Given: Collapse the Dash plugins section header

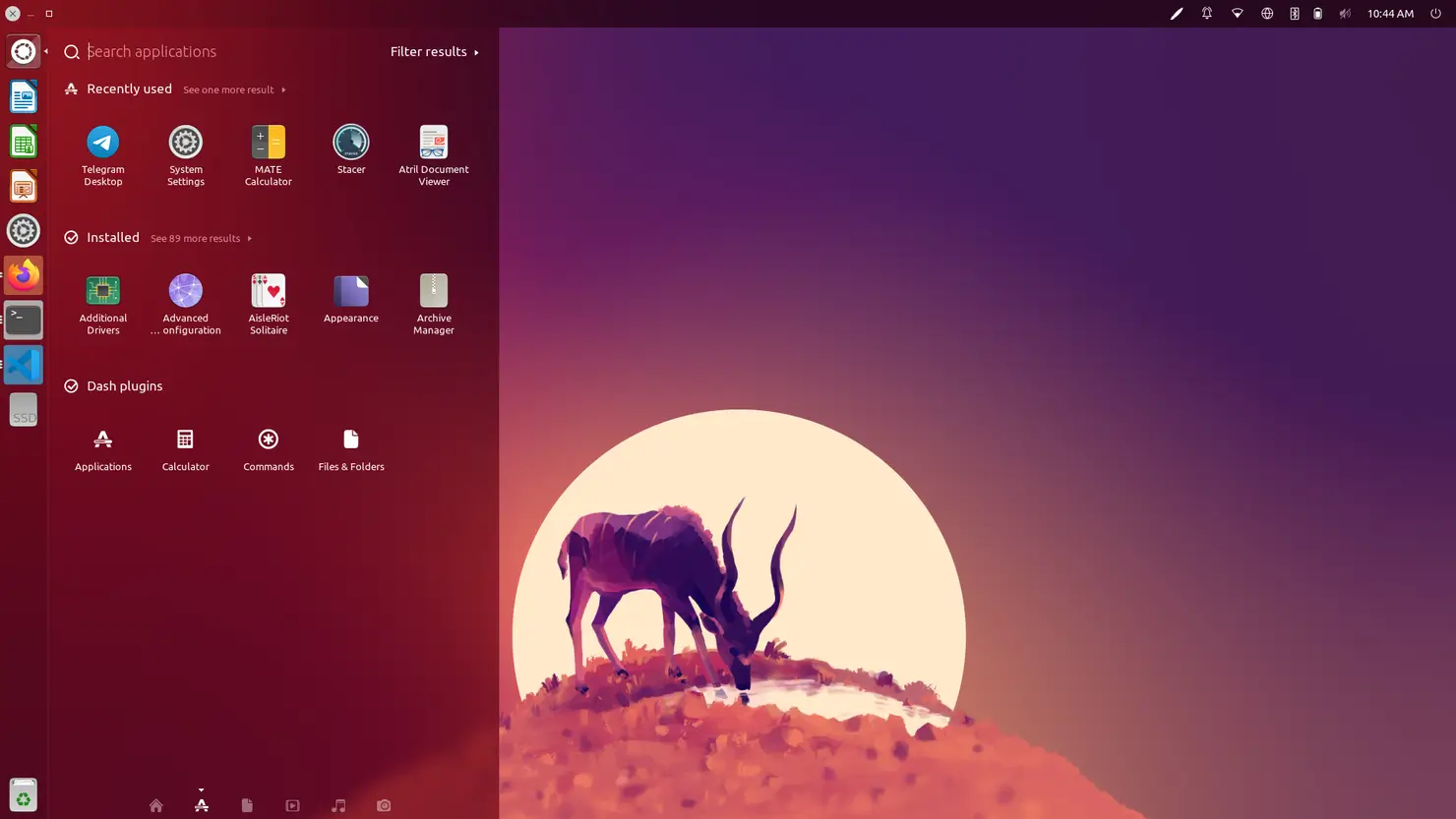Looking at the screenshot, I should point(113,385).
